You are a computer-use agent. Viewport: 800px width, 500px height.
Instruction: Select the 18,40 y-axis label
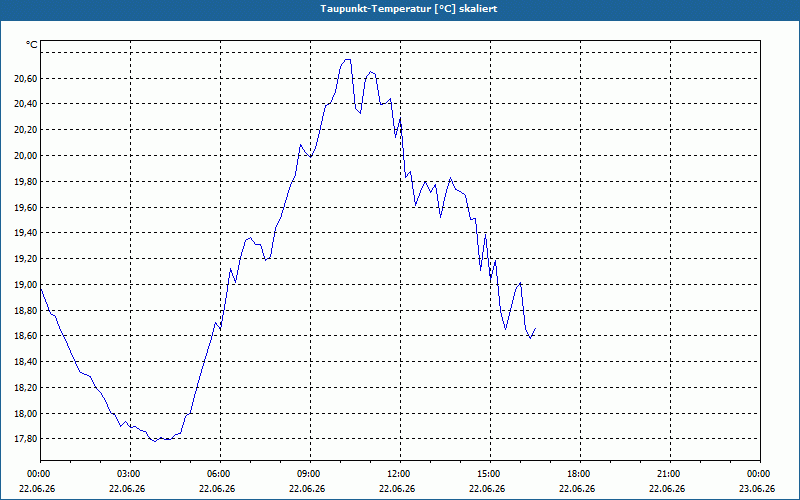[25, 361]
